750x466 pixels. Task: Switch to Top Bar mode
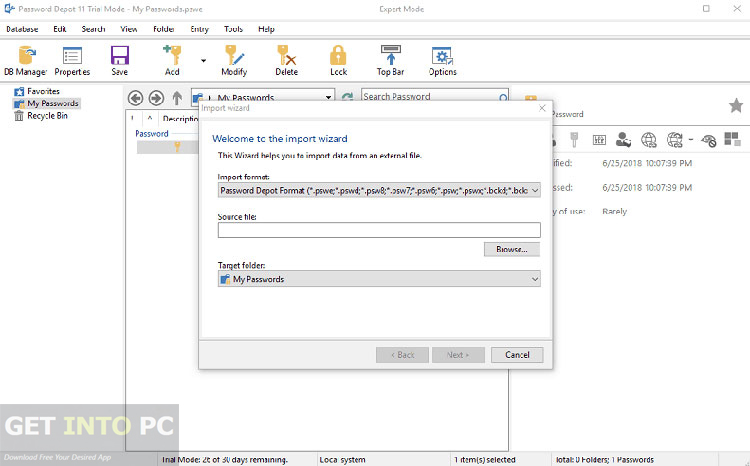pos(390,61)
